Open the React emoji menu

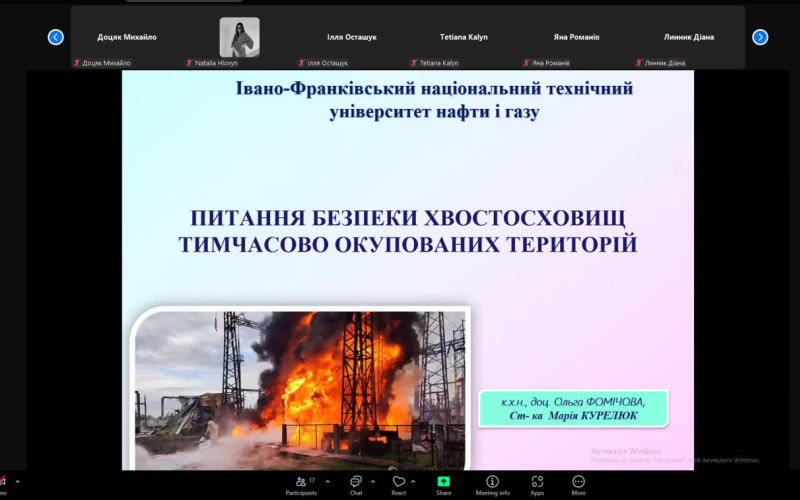pos(398,486)
